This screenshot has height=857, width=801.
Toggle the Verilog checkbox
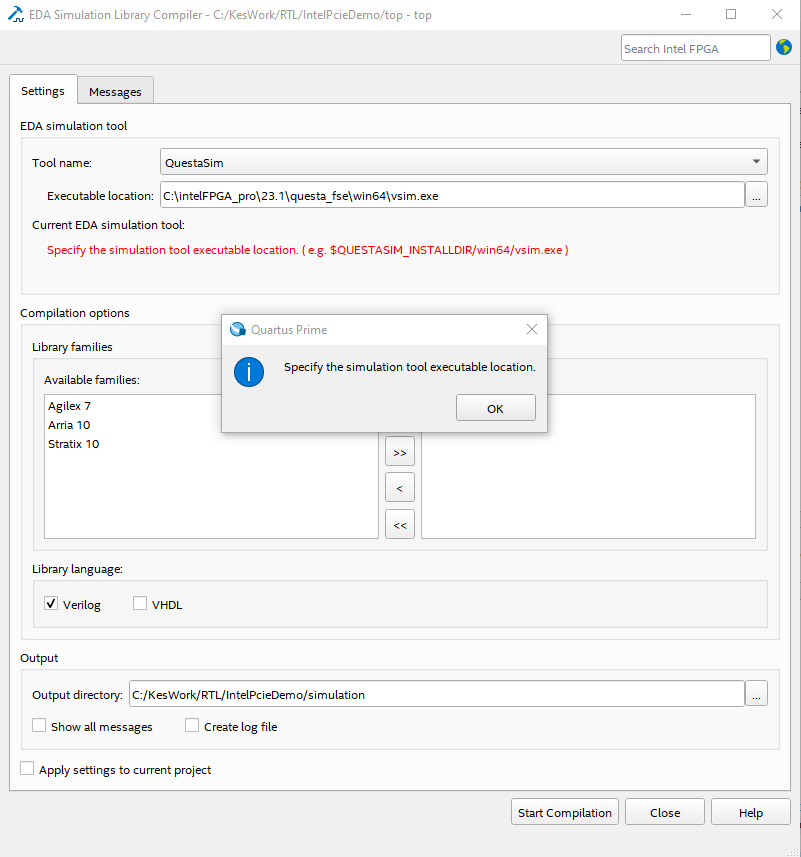[x=51, y=603]
